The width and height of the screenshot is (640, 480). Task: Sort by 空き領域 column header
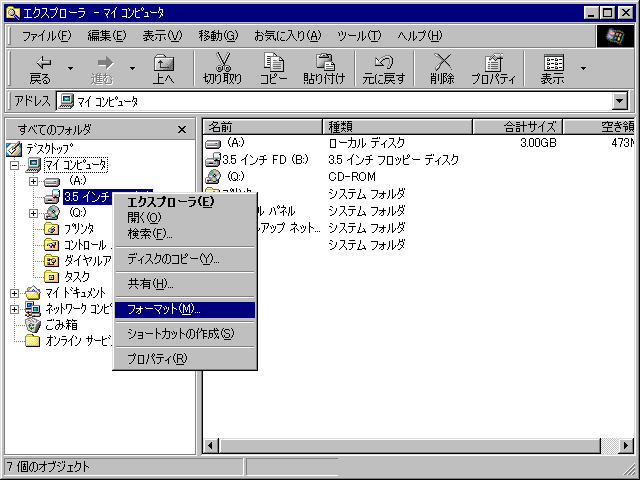(x=599, y=127)
